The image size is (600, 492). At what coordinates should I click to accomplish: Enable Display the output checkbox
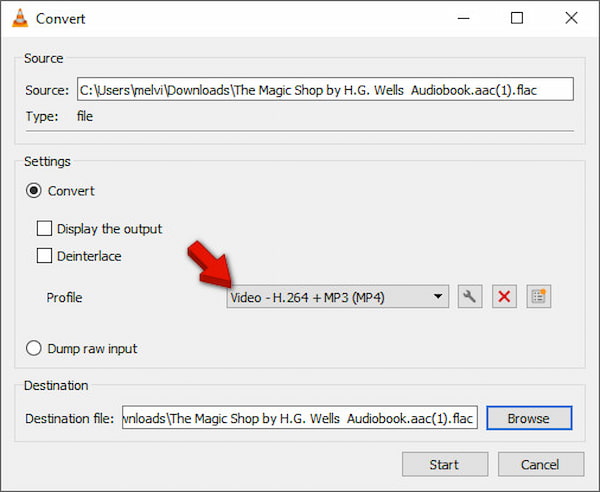(44, 228)
